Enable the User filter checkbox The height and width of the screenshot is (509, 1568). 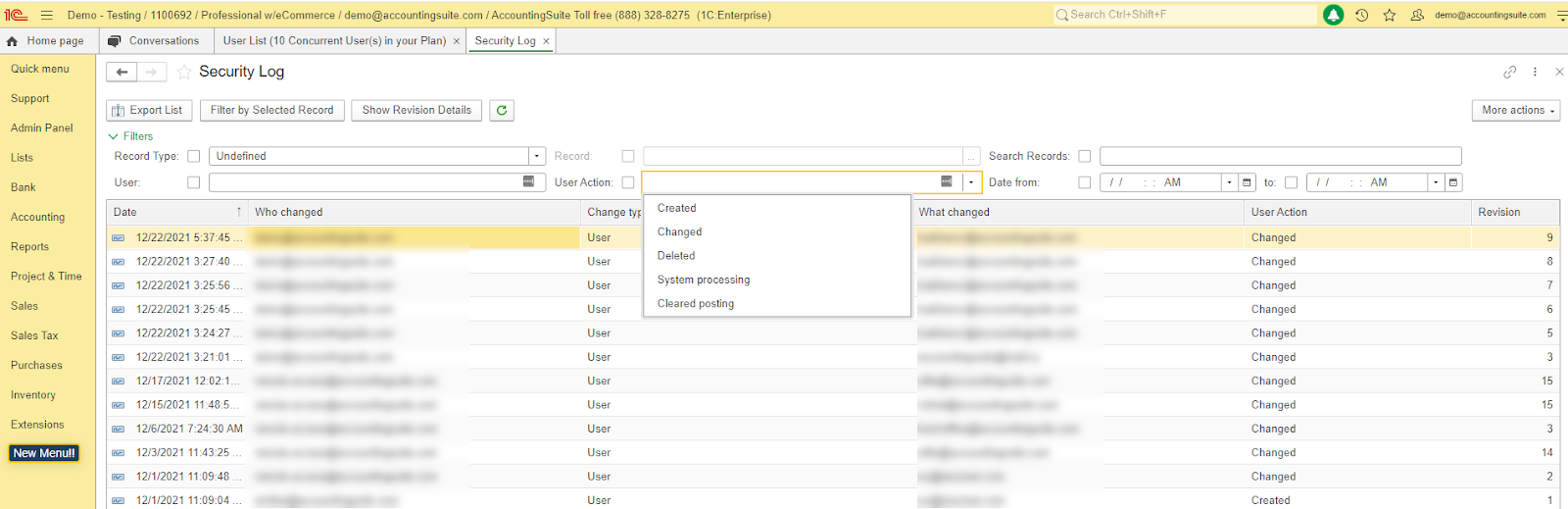[193, 182]
